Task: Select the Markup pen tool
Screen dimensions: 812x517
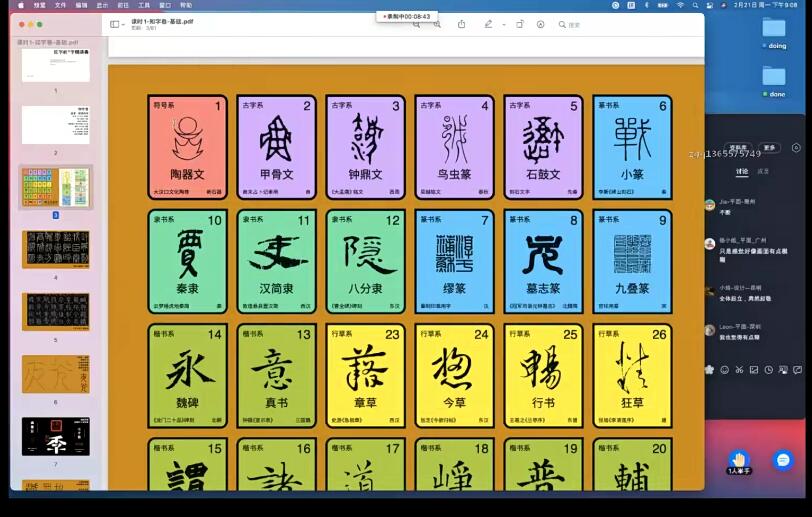Action: coord(487,24)
